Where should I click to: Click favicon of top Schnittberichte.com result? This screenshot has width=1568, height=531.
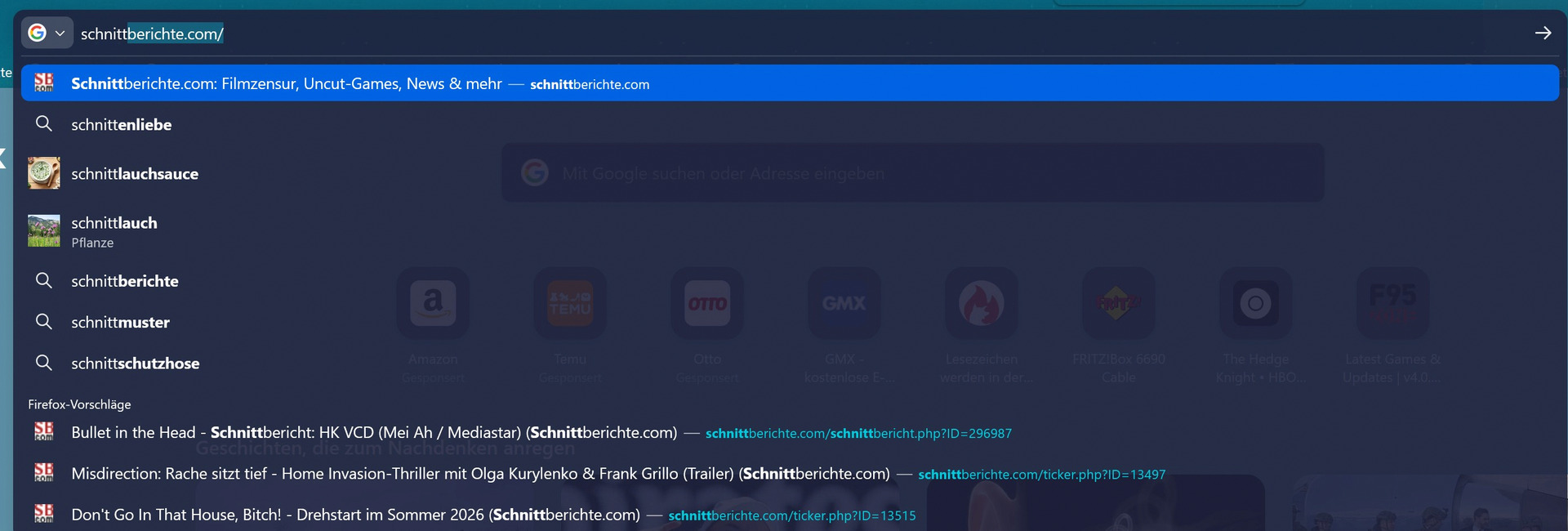click(44, 83)
